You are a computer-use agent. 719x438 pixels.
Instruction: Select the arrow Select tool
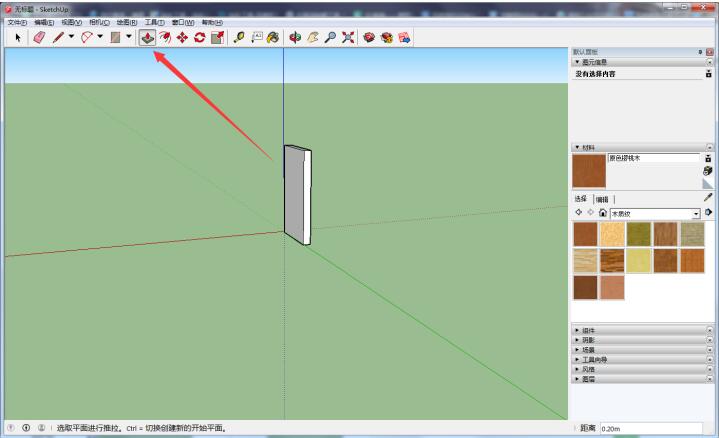(x=19, y=37)
